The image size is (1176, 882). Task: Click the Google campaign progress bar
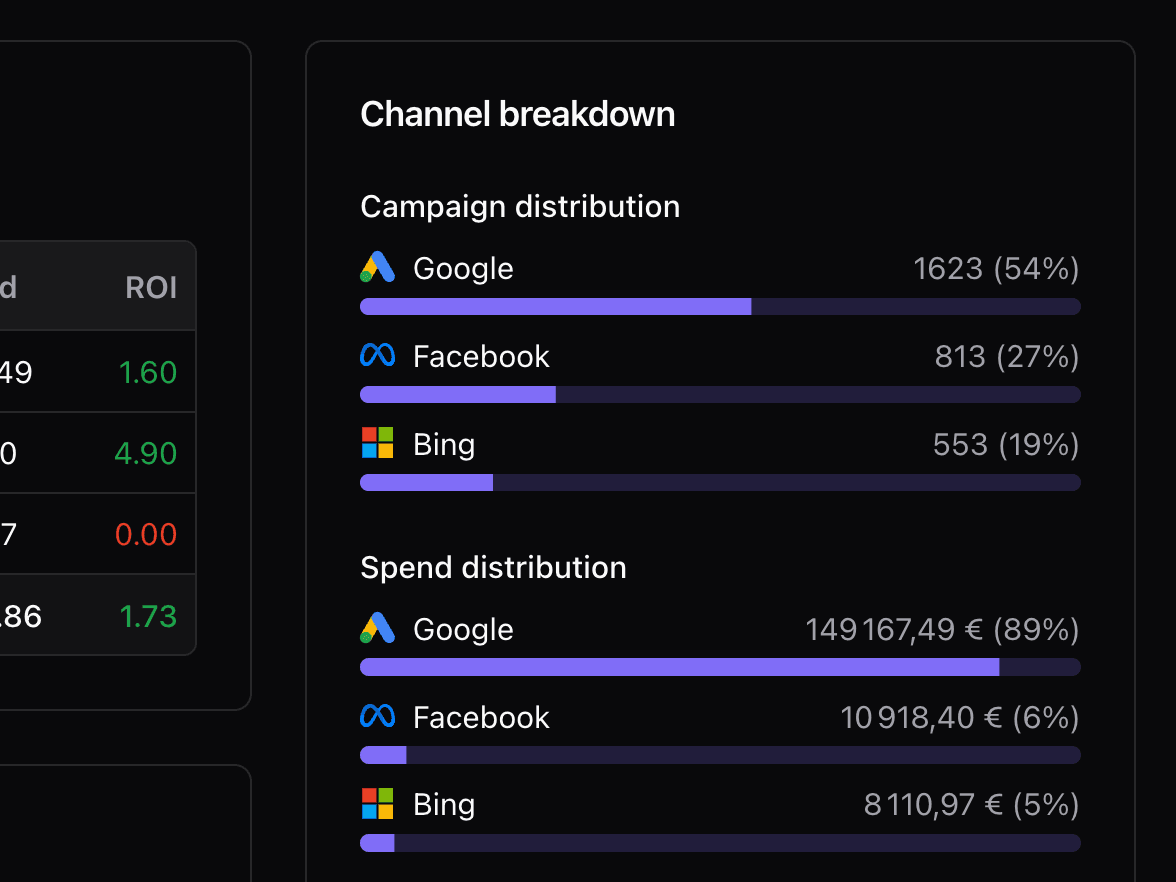[x=720, y=306]
